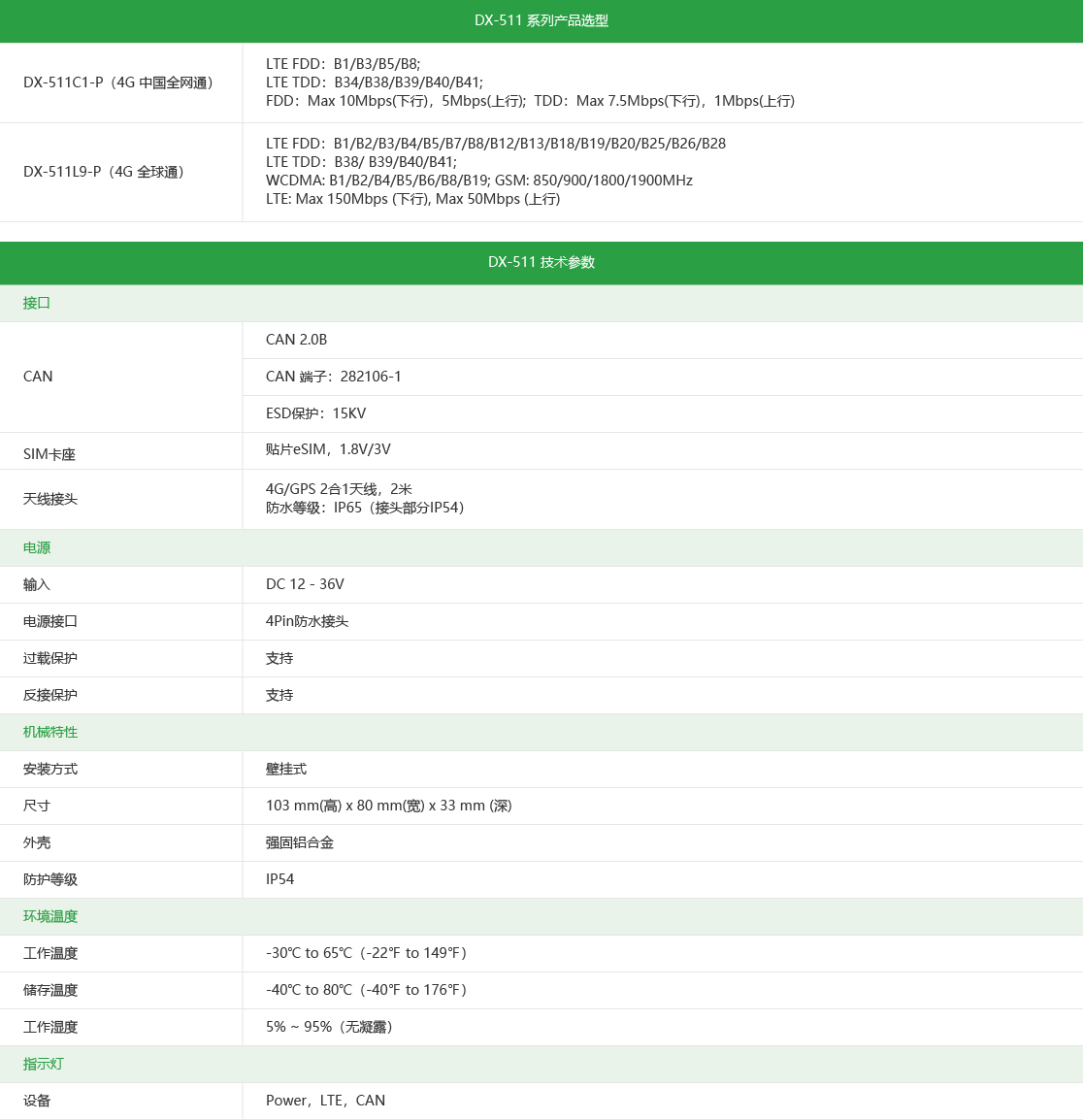The width and height of the screenshot is (1083, 1120).
Task: Select the 环境温度 section heading
Action: click(x=50, y=916)
